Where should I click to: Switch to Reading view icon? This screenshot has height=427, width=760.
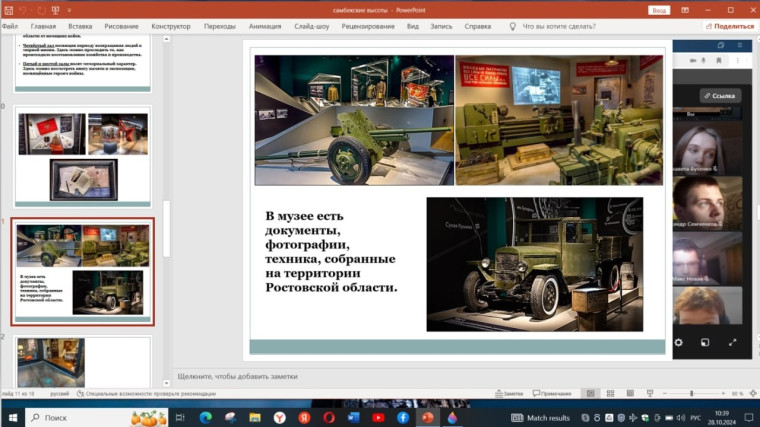(x=630, y=394)
